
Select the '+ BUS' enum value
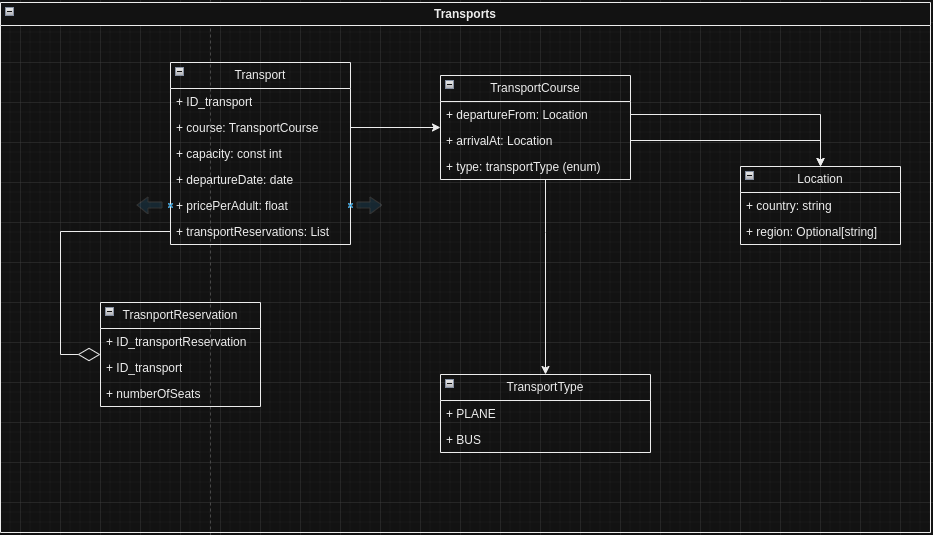[545, 440]
